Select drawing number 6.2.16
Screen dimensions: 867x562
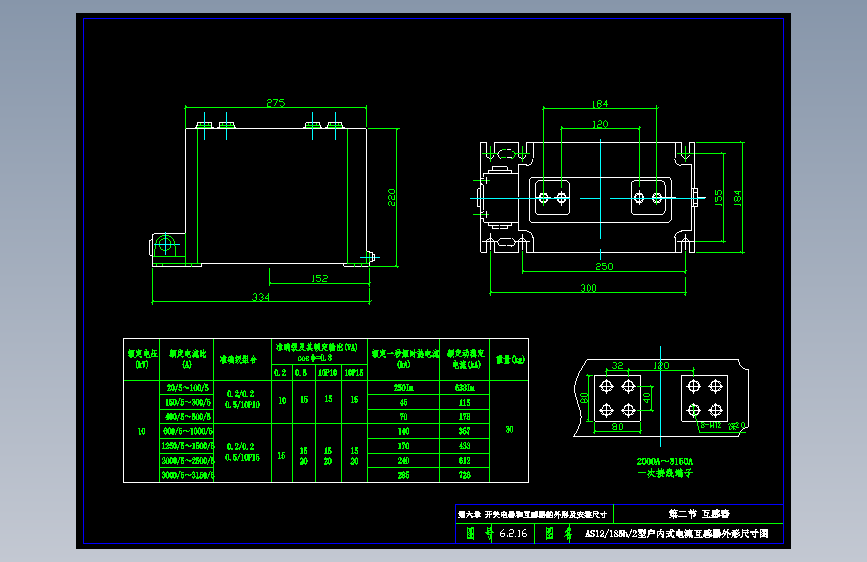513,533
